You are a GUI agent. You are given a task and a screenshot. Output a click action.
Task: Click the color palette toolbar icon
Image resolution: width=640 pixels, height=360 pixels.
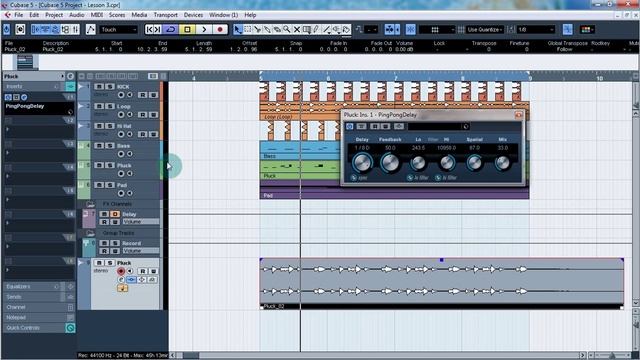(x=586, y=29)
